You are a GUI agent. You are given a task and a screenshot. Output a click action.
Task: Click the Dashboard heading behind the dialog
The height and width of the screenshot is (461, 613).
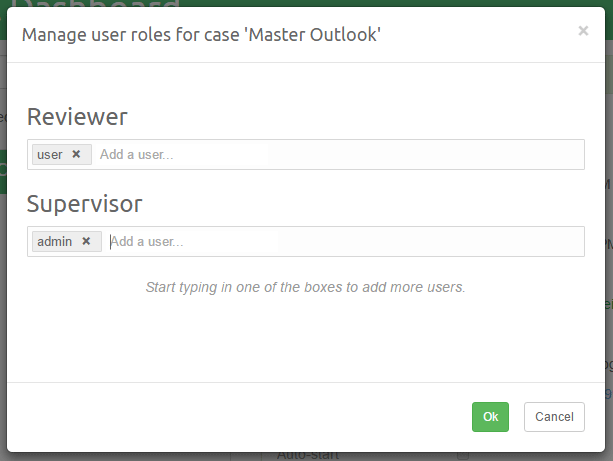pyautogui.click(x=100, y=4)
